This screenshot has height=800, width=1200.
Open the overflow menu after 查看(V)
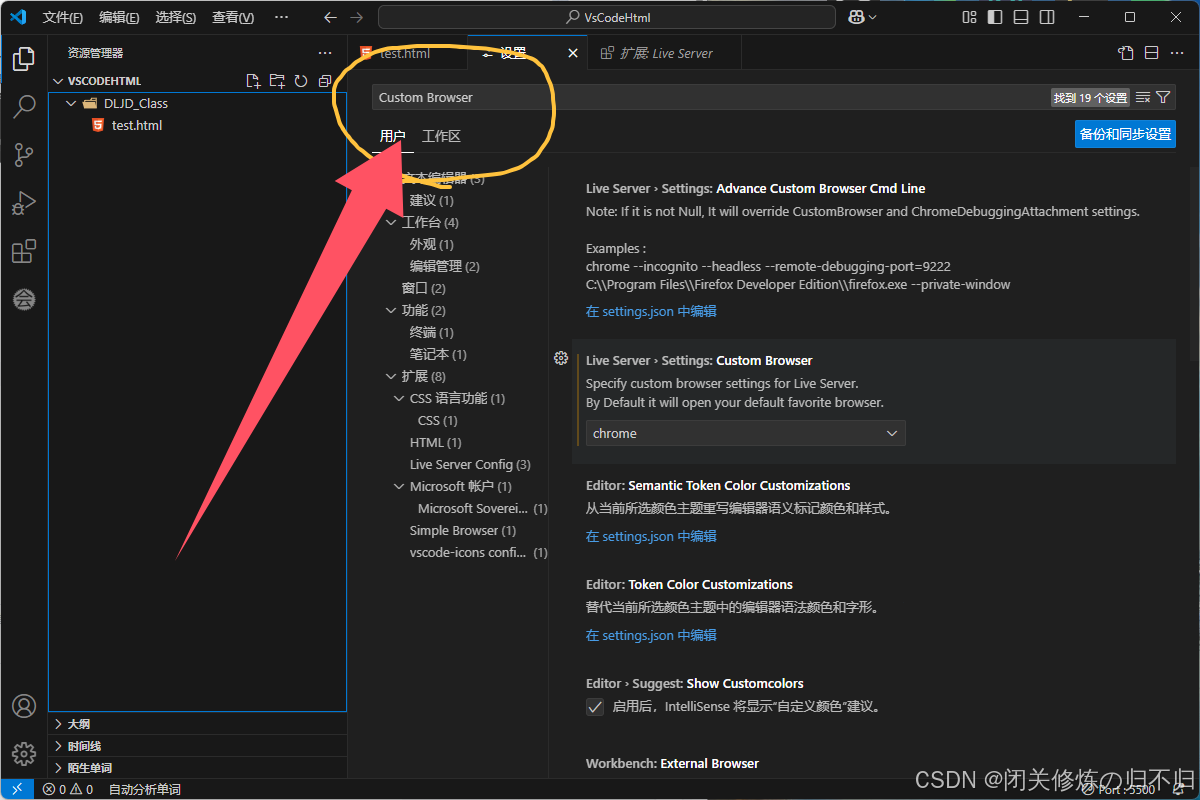click(x=282, y=17)
